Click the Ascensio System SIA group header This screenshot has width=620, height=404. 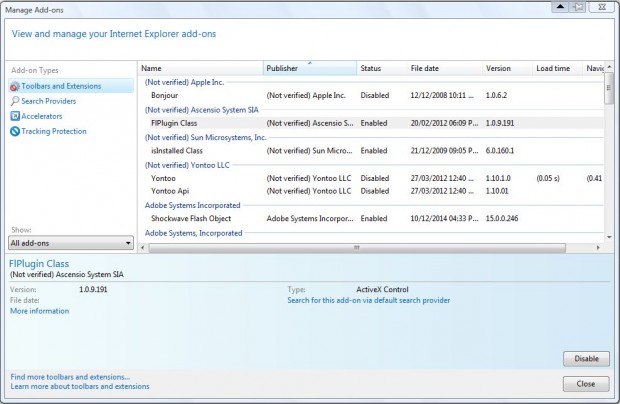coord(202,110)
